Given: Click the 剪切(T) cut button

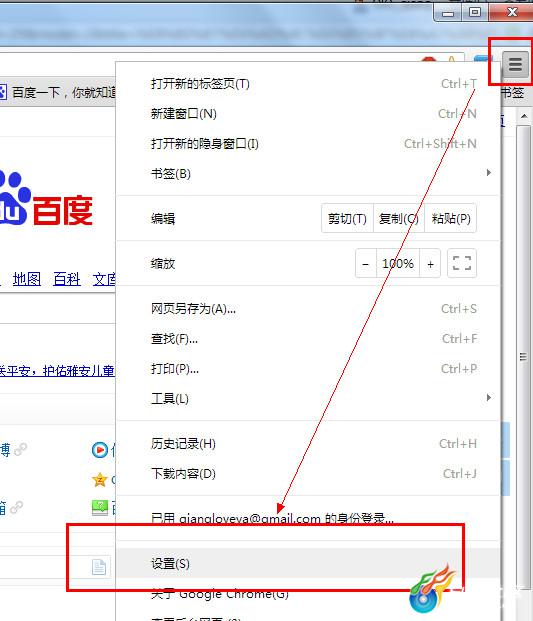Looking at the screenshot, I should tap(347, 219).
